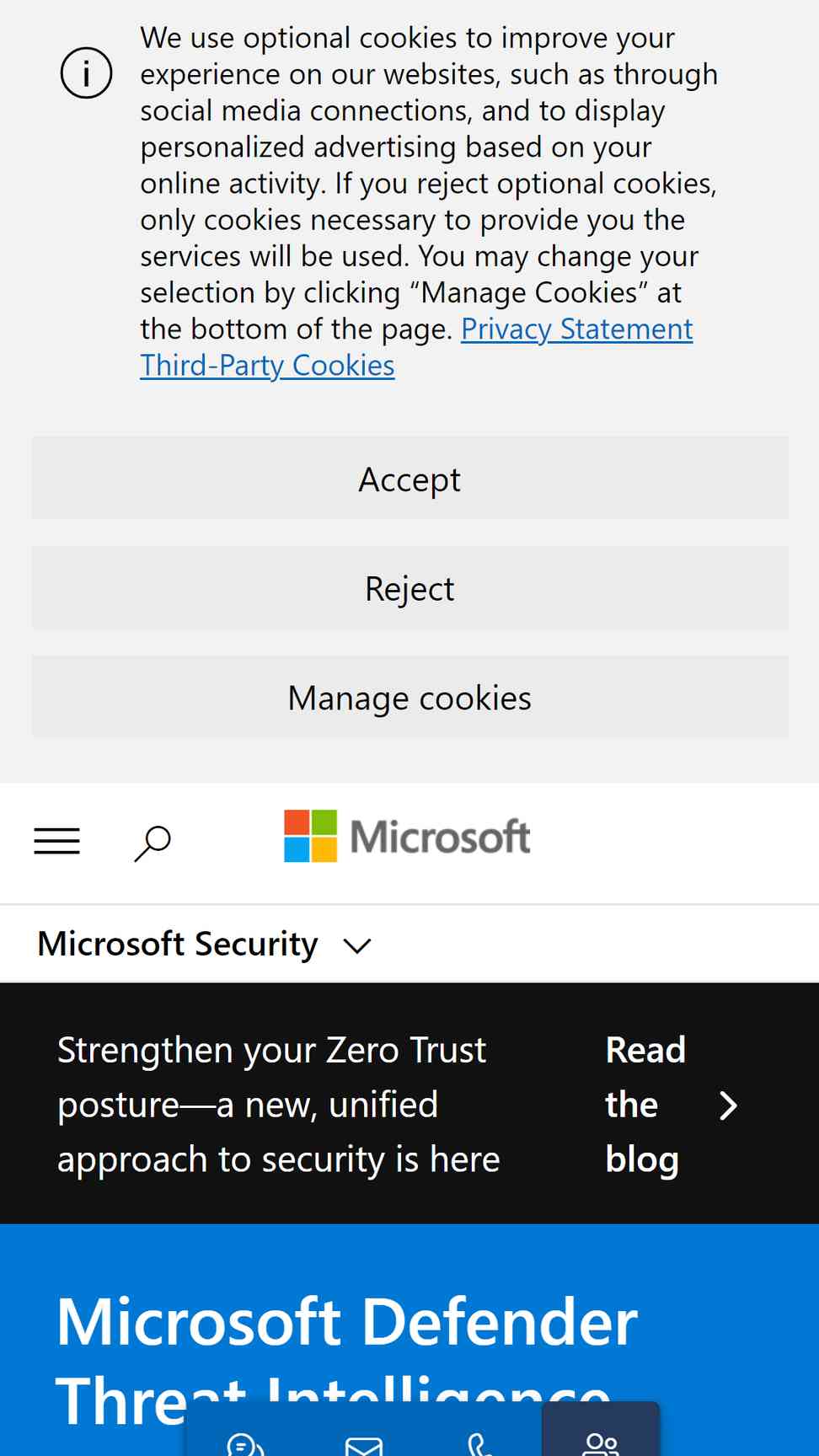
Task: Accept optional cookies
Action: click(x=410, y=478)
